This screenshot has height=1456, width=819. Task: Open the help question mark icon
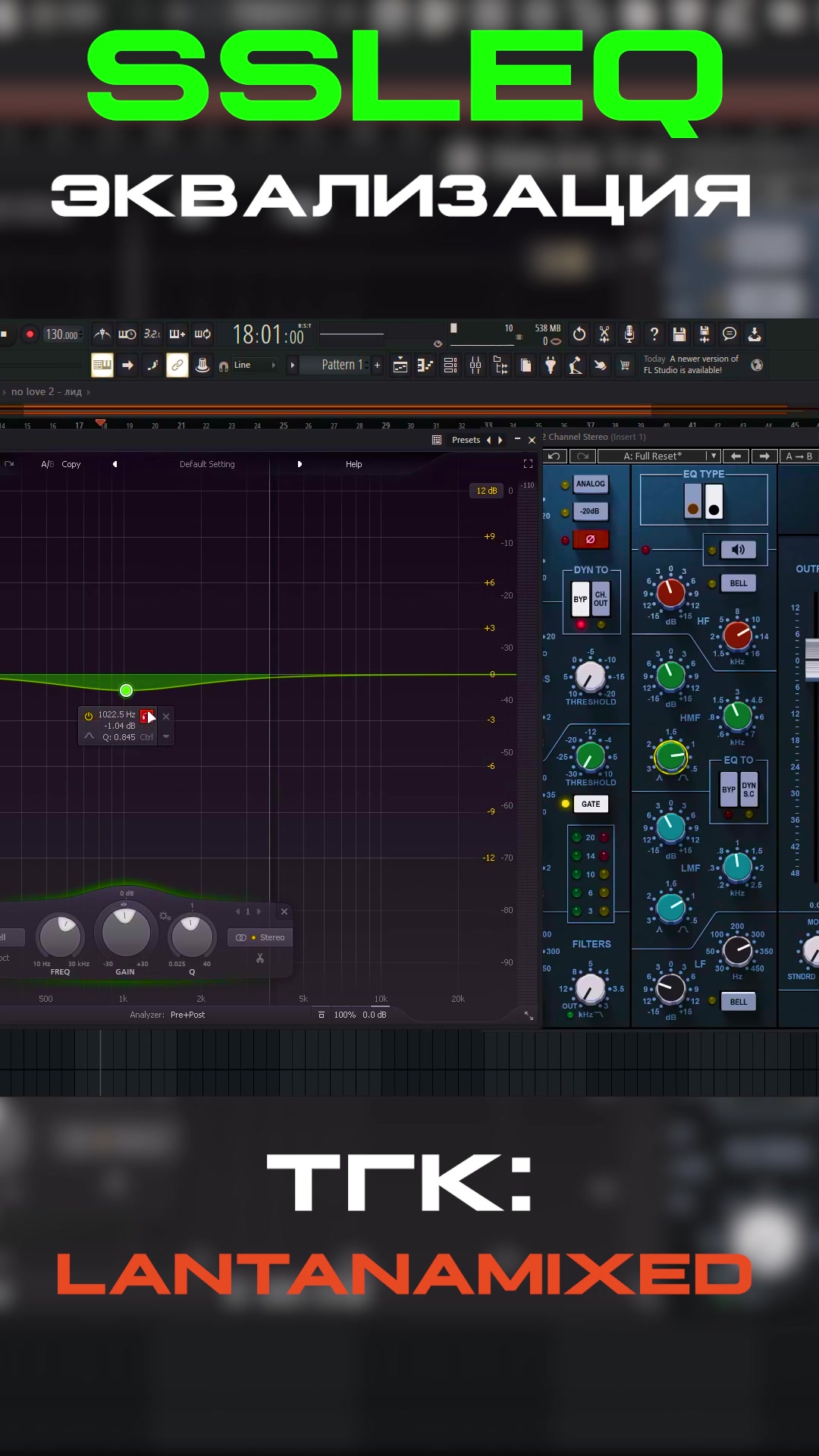click(x=654, y=334)
